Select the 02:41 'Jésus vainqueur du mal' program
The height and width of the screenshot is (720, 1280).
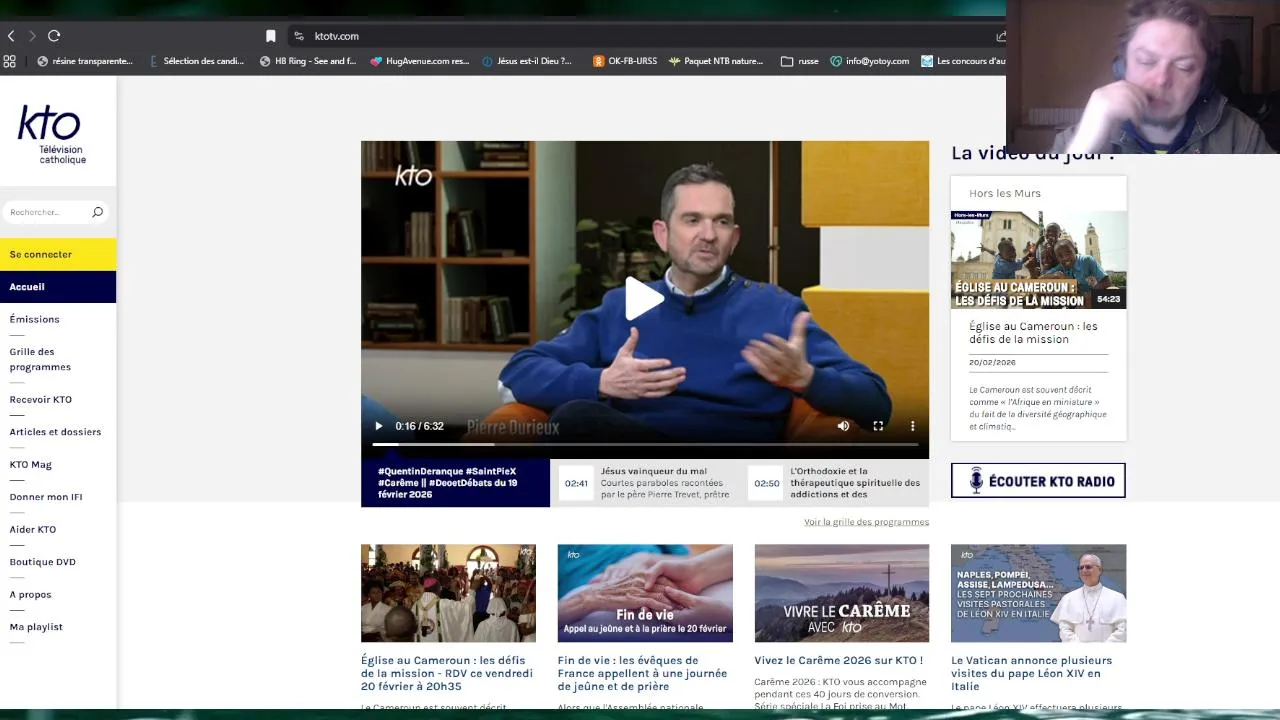(647, 483)
